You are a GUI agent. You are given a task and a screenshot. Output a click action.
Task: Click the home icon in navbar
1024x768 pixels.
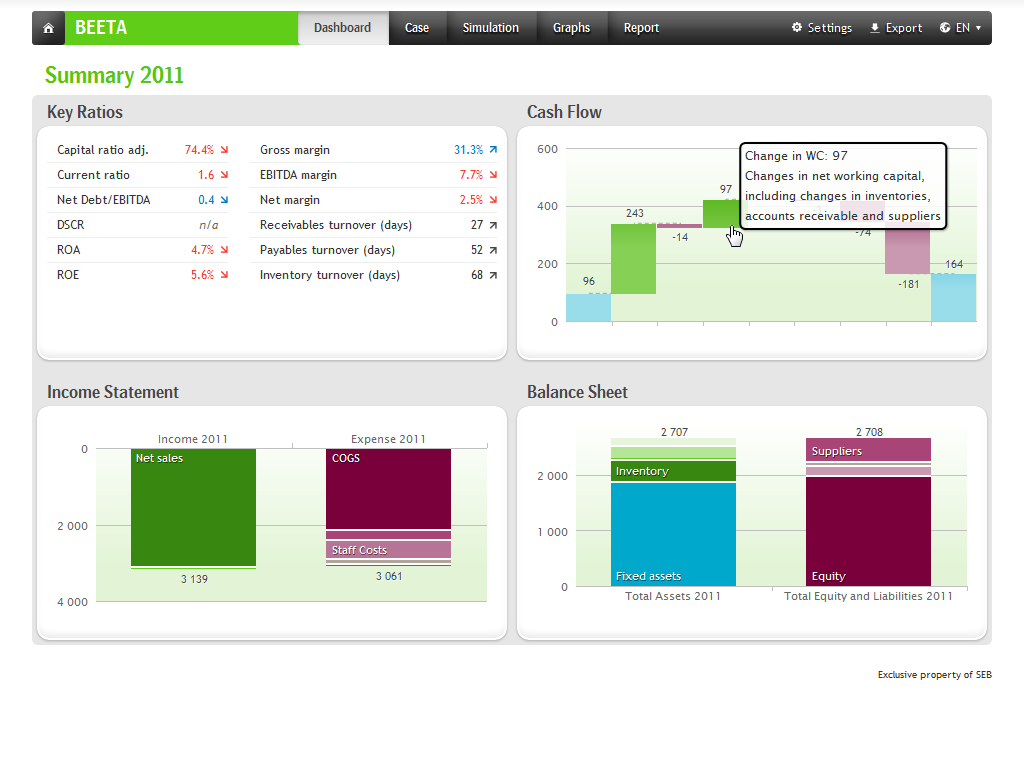[x=48, y=28]
